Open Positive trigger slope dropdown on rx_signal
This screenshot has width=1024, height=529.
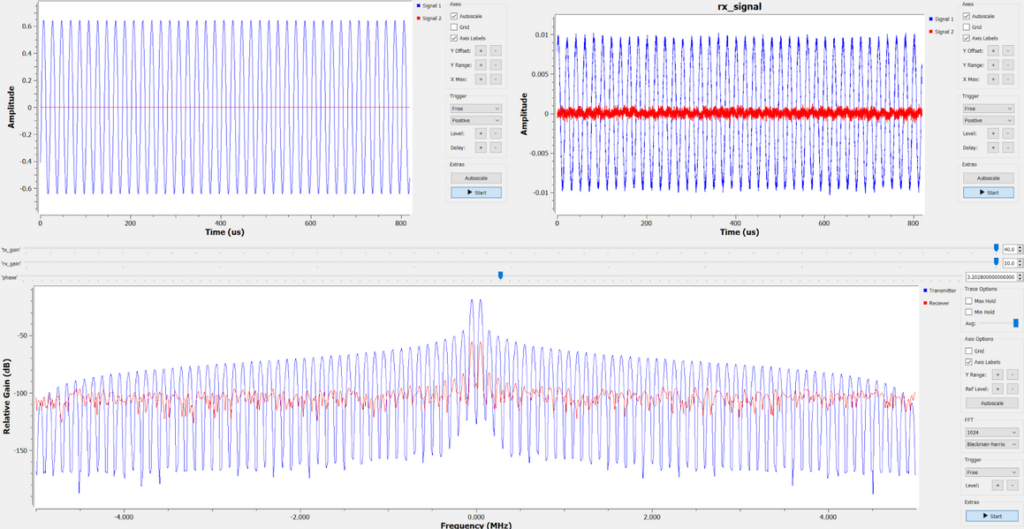click(x=988, y=121)
